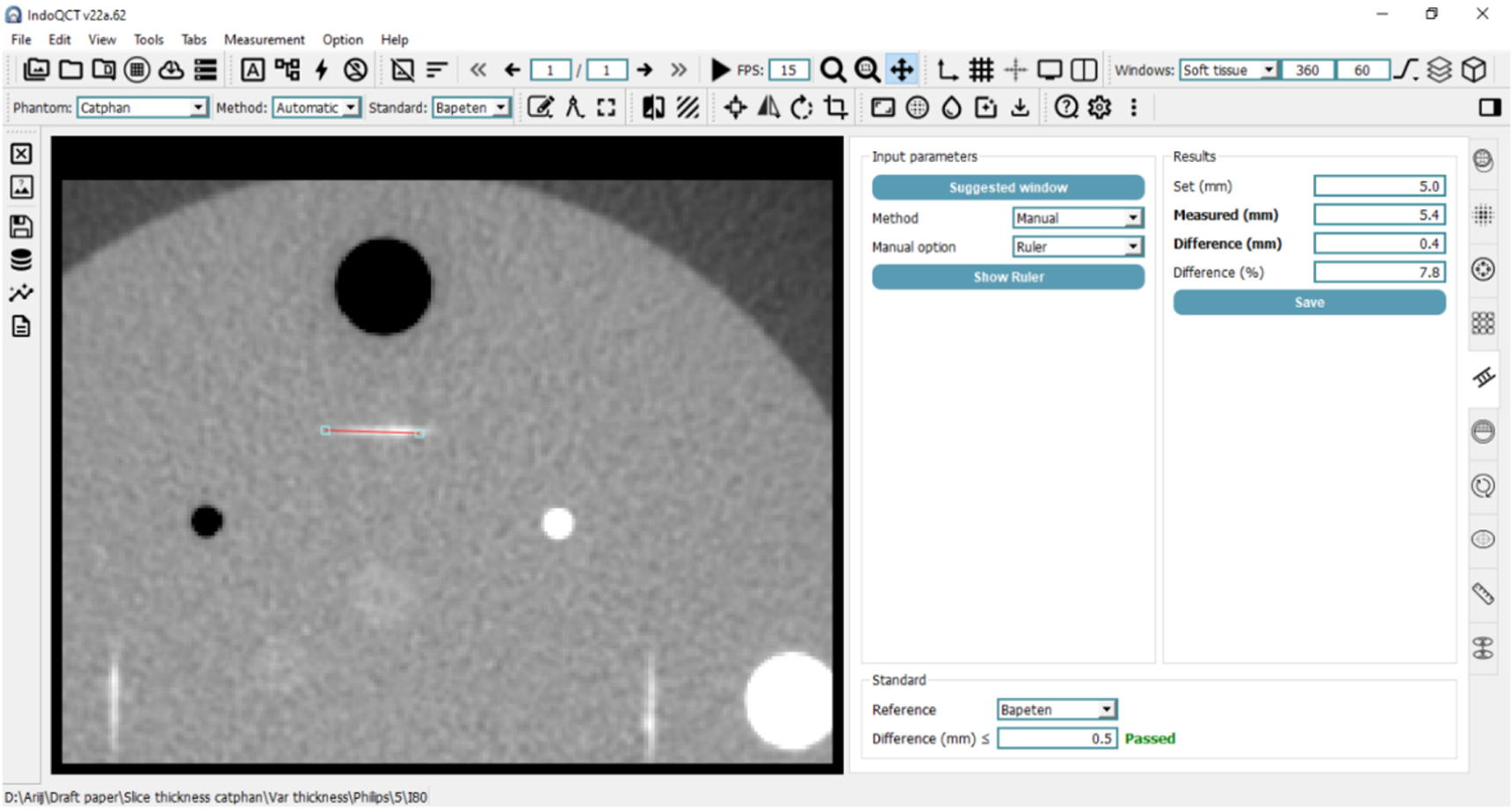The height and width of the screenshot is (809, 1512).
Task: Open the help question mark icon
Action: tap(1066, 107)
